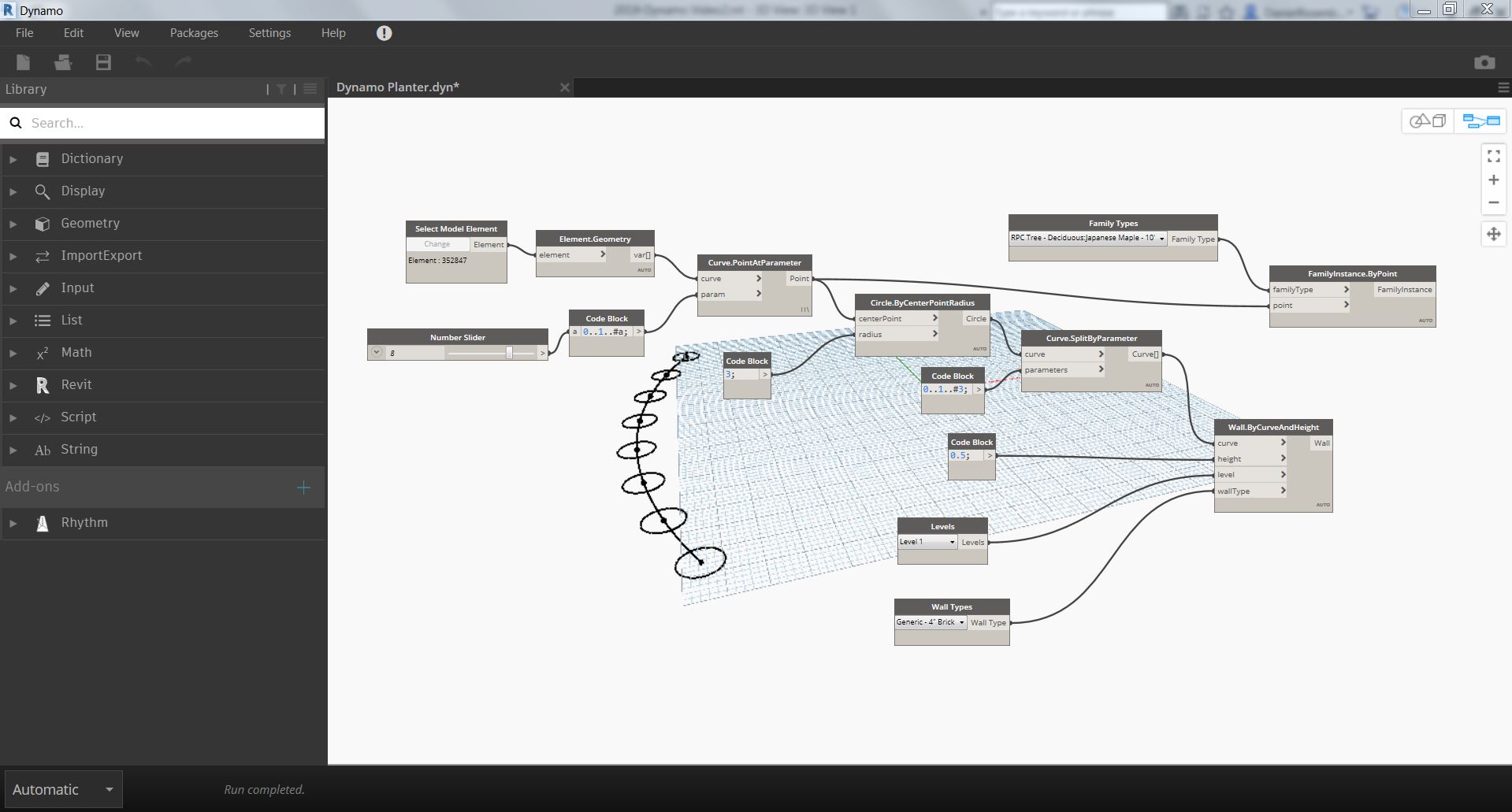Open the Automatic run mode dropdown
This screenshot has height=812, width=1512.
point(63,789)
